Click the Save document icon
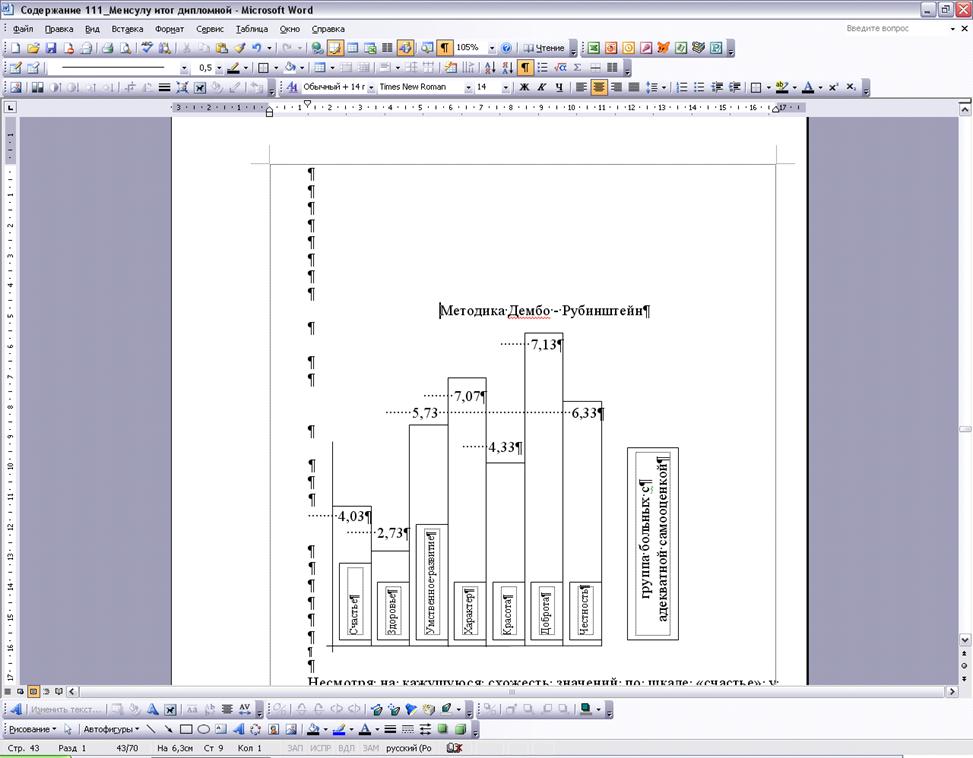The width and height of the screenshot is (973, 758). [51, 48]
